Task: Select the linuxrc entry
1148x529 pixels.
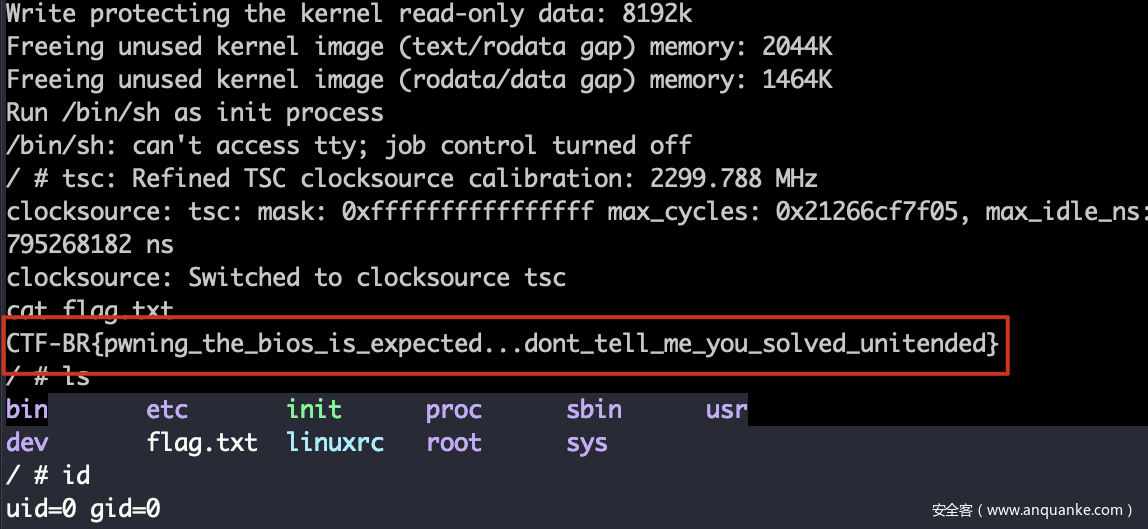Action: [335, 443]
